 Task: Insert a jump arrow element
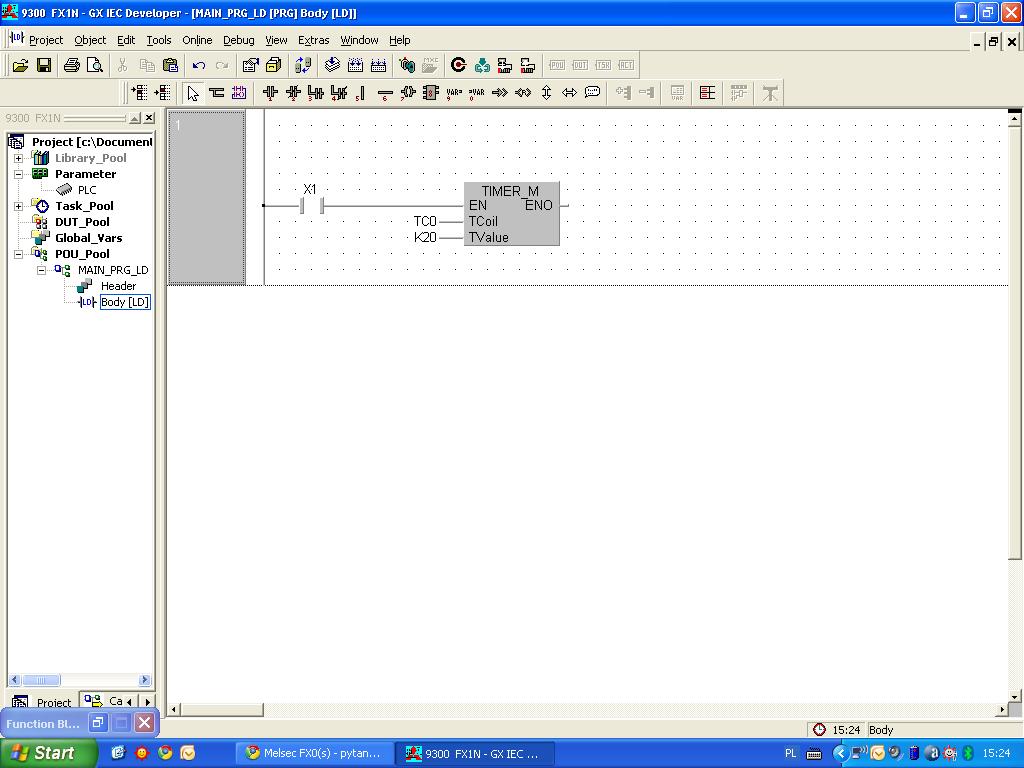pyautogui.click(x=500, y=93)
